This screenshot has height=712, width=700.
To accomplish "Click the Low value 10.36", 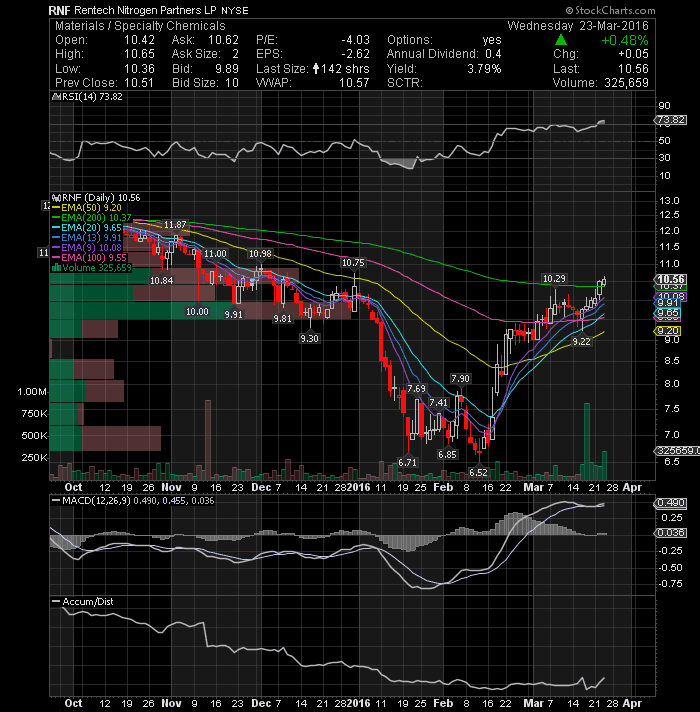I will [139, 69].
